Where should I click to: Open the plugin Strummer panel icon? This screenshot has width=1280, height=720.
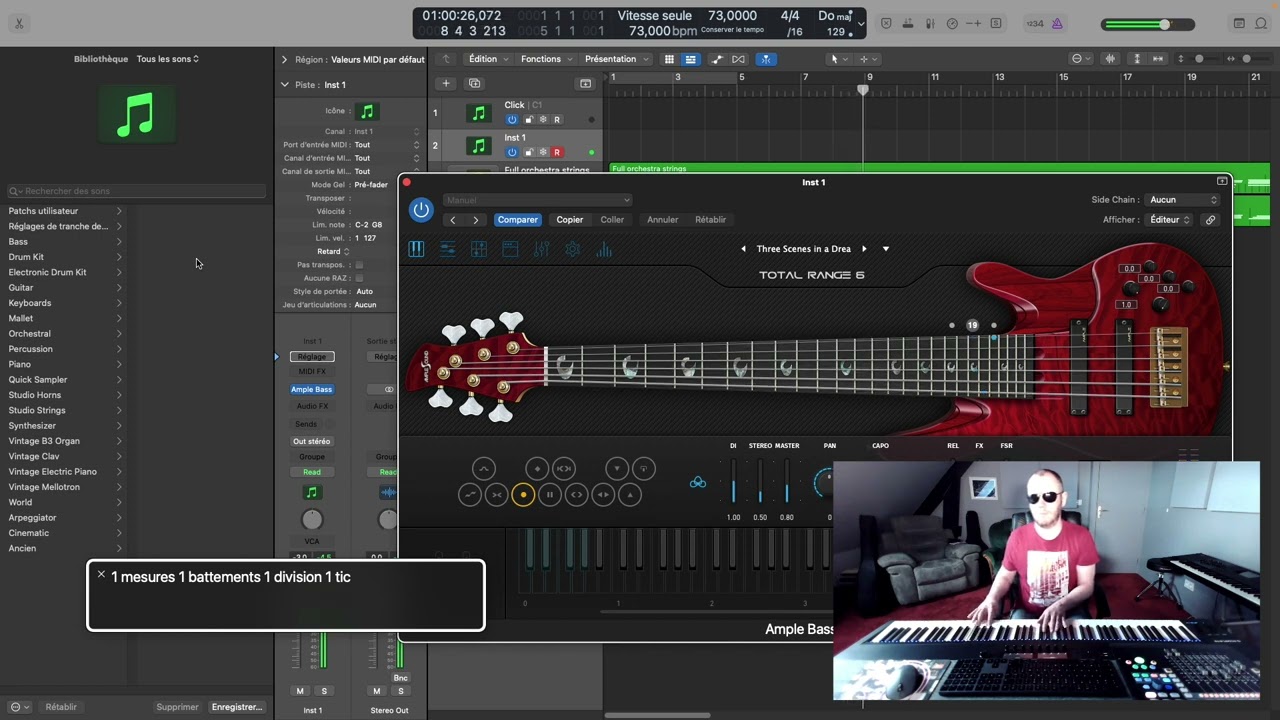pos(448,249)
